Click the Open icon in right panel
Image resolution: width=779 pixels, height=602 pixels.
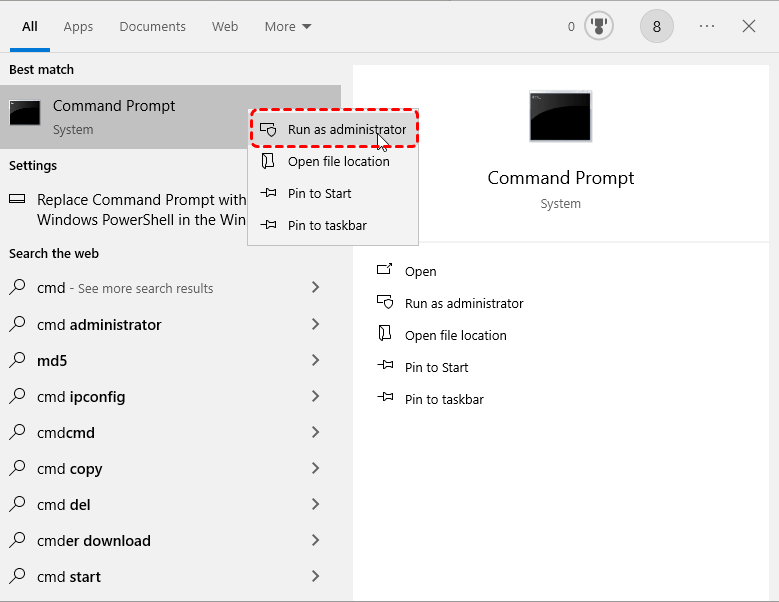(x=384, y=271)
